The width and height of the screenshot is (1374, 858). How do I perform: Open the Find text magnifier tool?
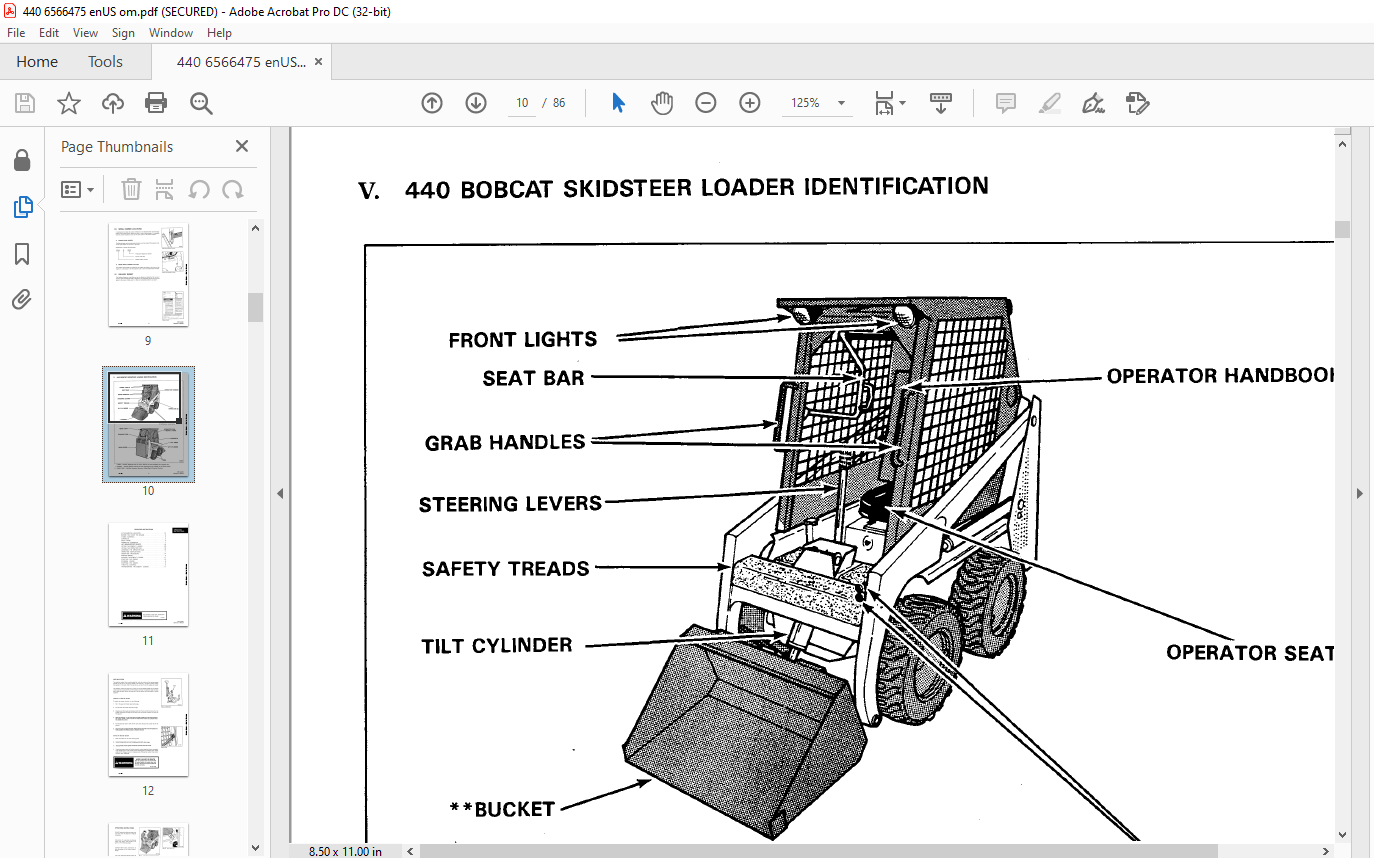tap(201, 103)
